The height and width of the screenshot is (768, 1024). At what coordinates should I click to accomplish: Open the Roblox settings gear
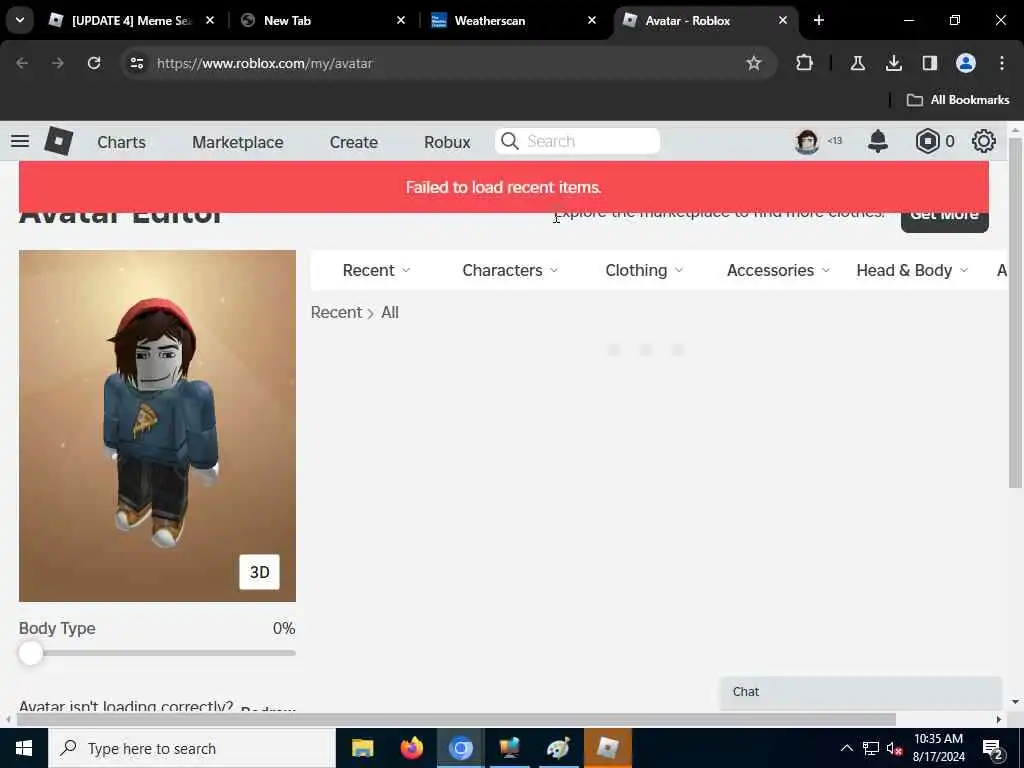coord(984,141)
